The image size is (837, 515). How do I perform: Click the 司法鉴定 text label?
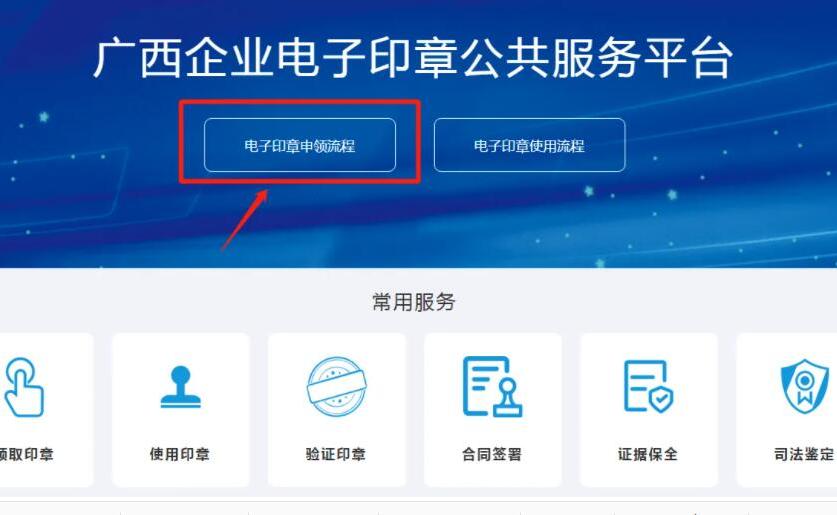click(804, 454)
